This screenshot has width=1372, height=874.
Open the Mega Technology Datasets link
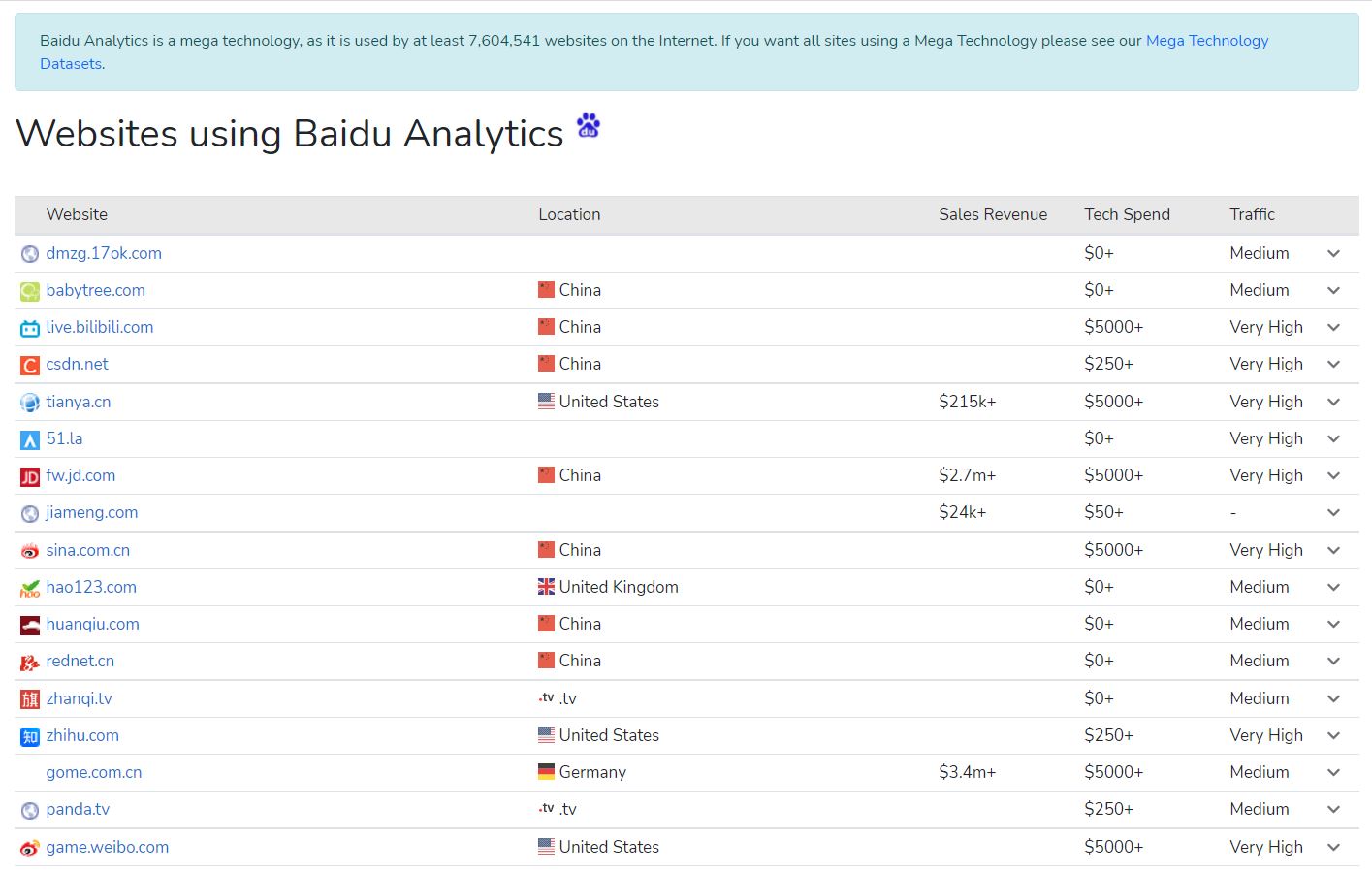pyautogui.click(x=1206, y=41)
